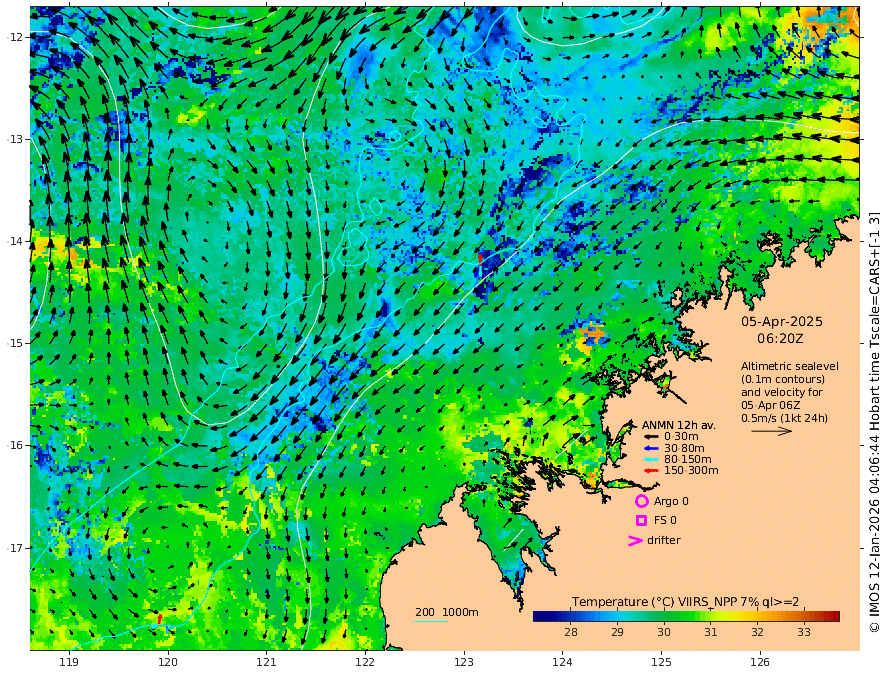Click the date label 05-Apr-2025
The height and width of the screenshot is (680, 880).
click(782, 322)
